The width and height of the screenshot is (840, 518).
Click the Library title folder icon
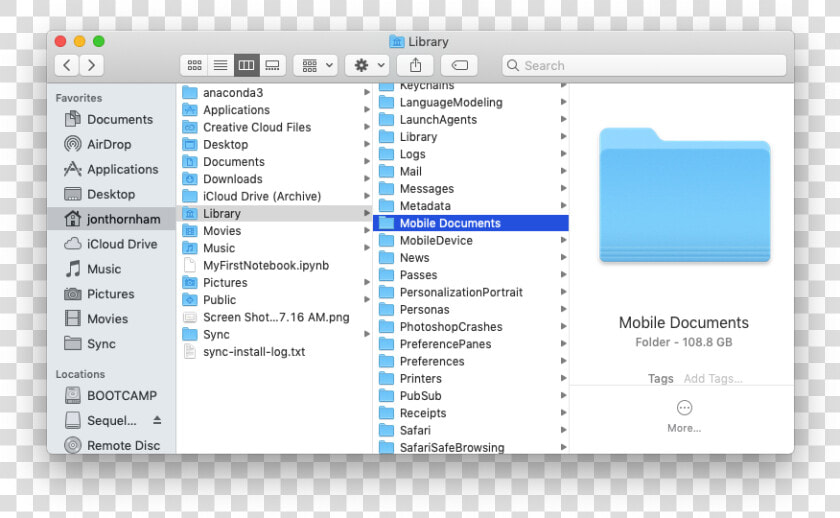point(396,41)
